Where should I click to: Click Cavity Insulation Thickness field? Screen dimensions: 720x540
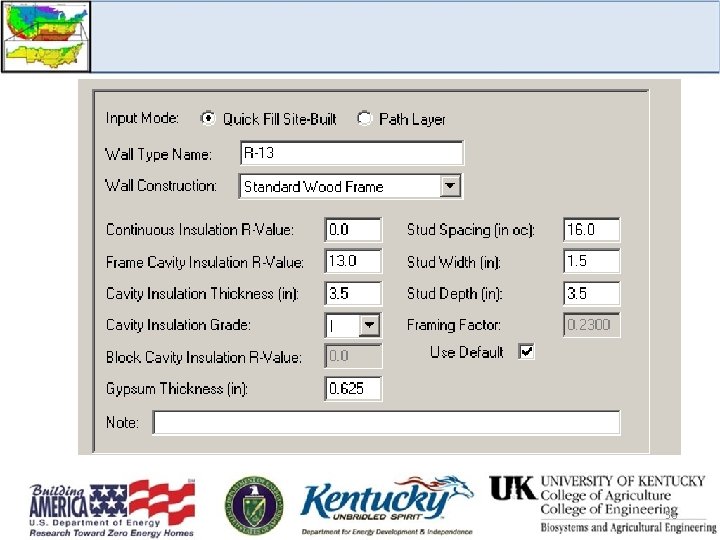tap(353, 293)
